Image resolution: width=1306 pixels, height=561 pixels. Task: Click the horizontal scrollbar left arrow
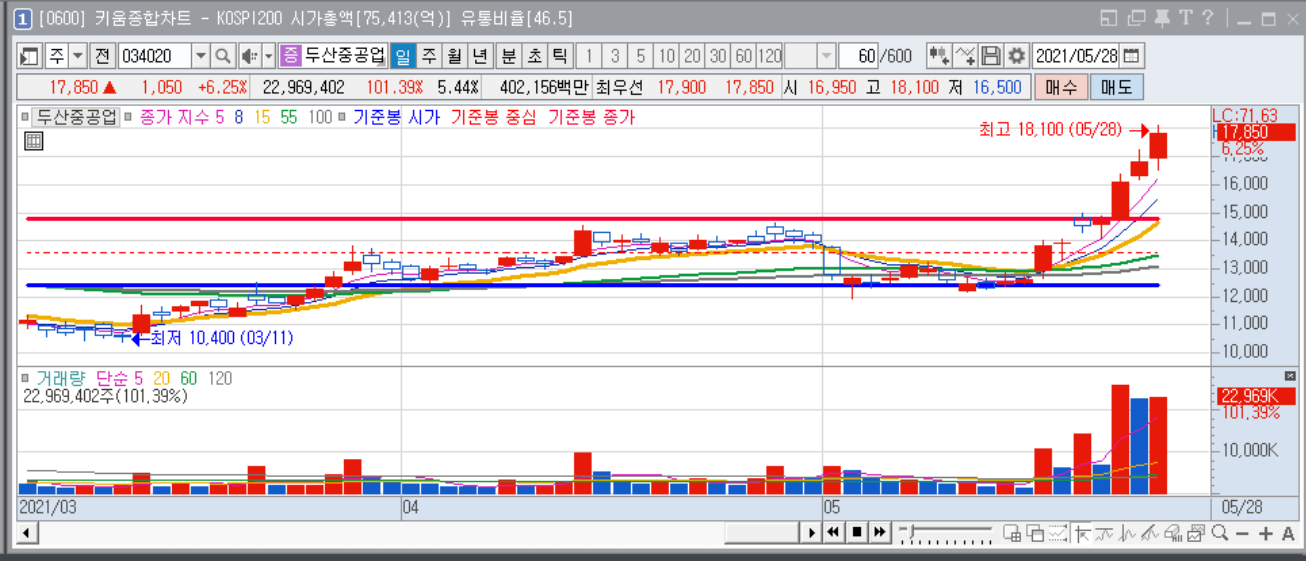point(25,533)
